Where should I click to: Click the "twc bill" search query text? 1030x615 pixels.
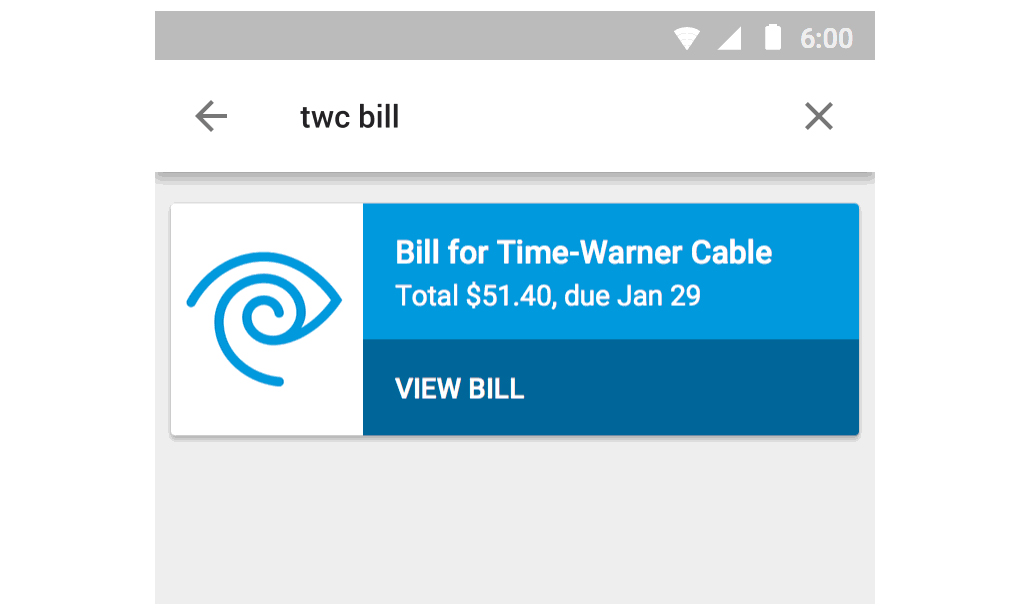(x=350, y=117)
